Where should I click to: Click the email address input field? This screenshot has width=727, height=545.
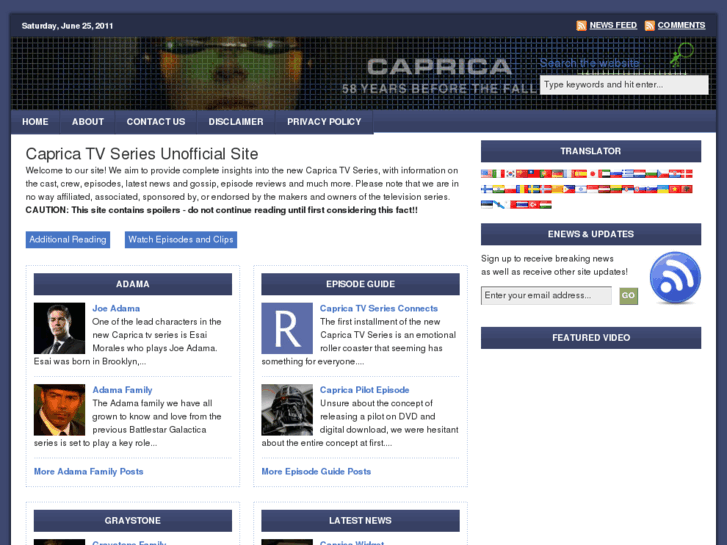546,295
